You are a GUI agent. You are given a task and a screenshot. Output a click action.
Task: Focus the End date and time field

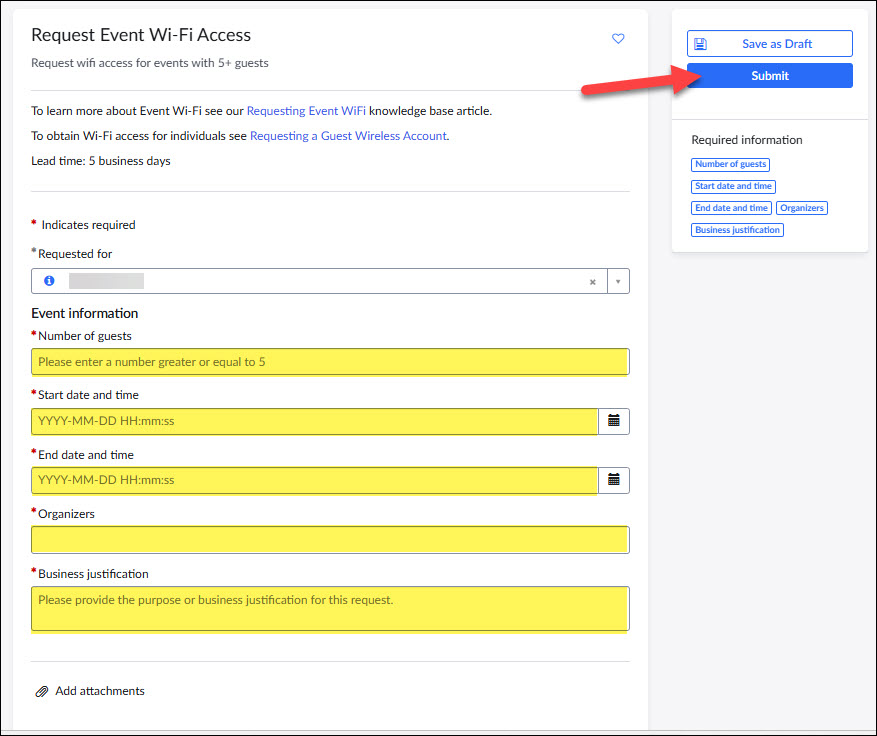[314, 480]
